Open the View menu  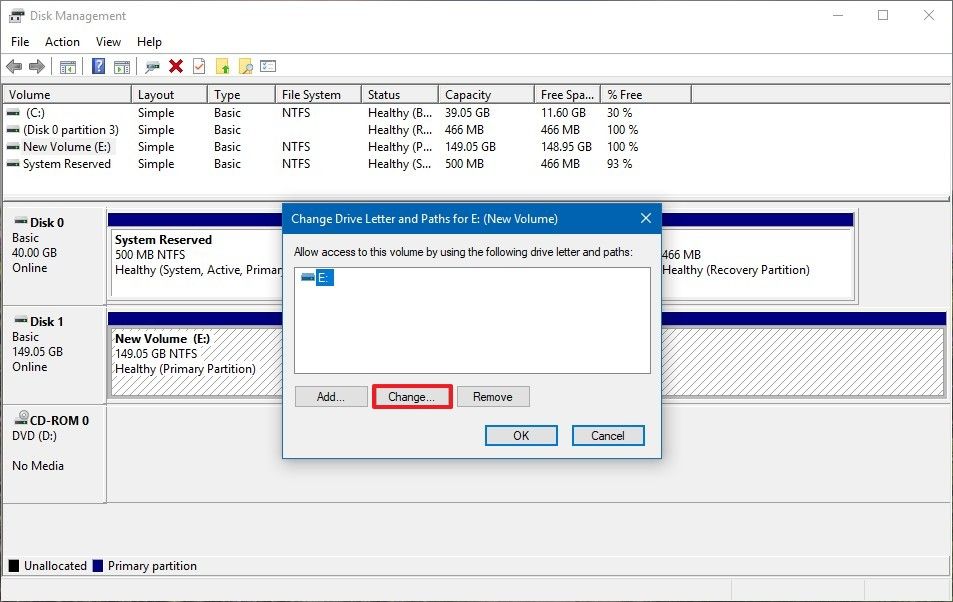click(x=108, y=41)
